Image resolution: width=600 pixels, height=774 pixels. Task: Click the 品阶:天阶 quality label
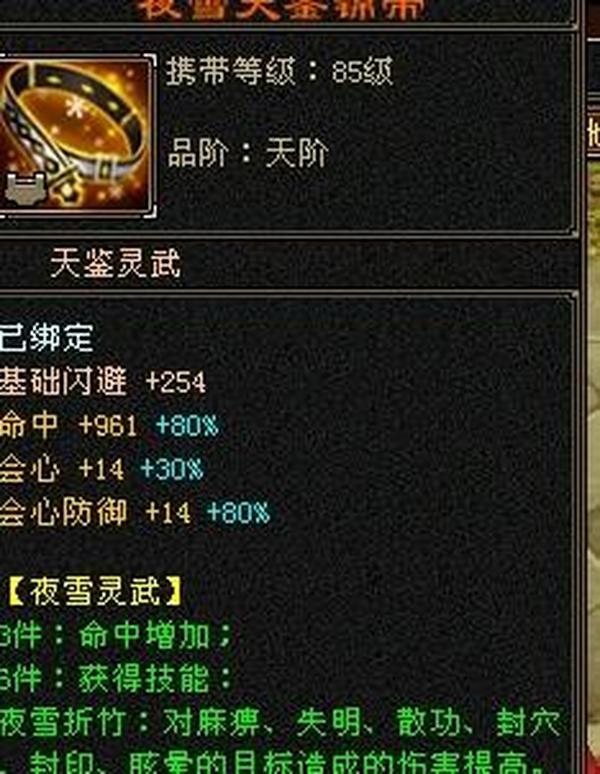pyautogui.click(x=248, y=153)
